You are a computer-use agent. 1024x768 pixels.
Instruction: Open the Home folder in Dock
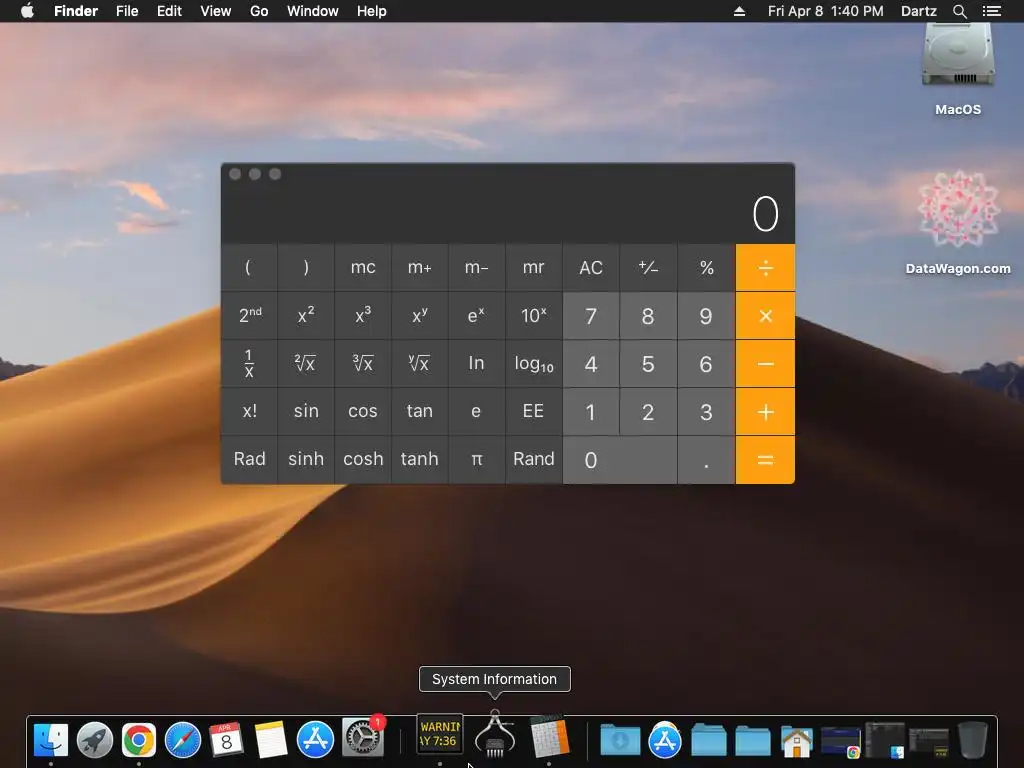point(797,741)
